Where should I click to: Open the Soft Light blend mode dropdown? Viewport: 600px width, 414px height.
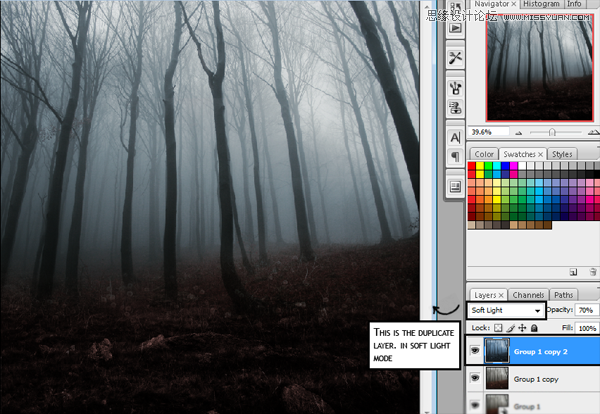click(x=506, y=310)
